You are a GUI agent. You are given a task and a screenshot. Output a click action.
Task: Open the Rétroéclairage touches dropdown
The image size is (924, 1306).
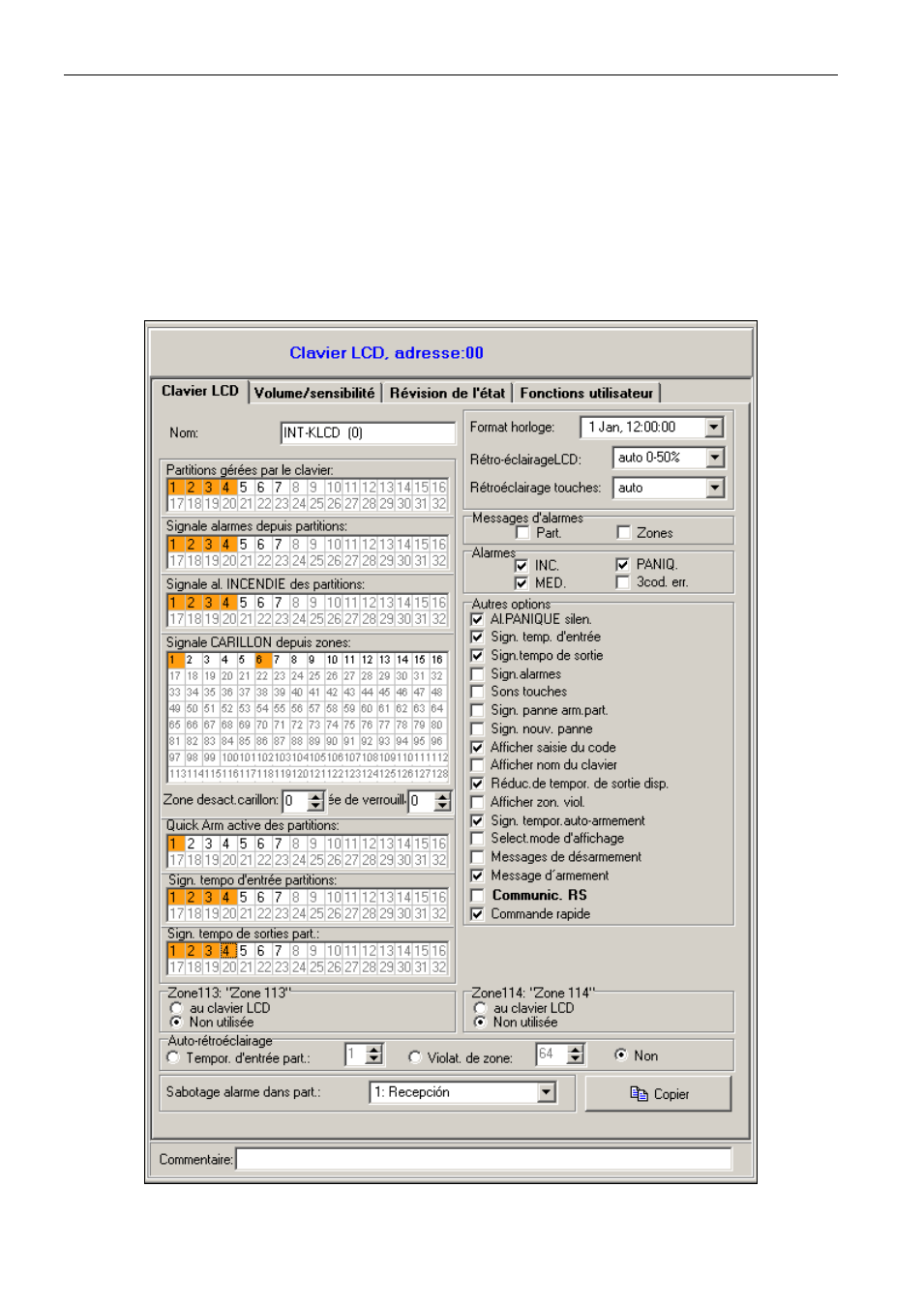714,488
